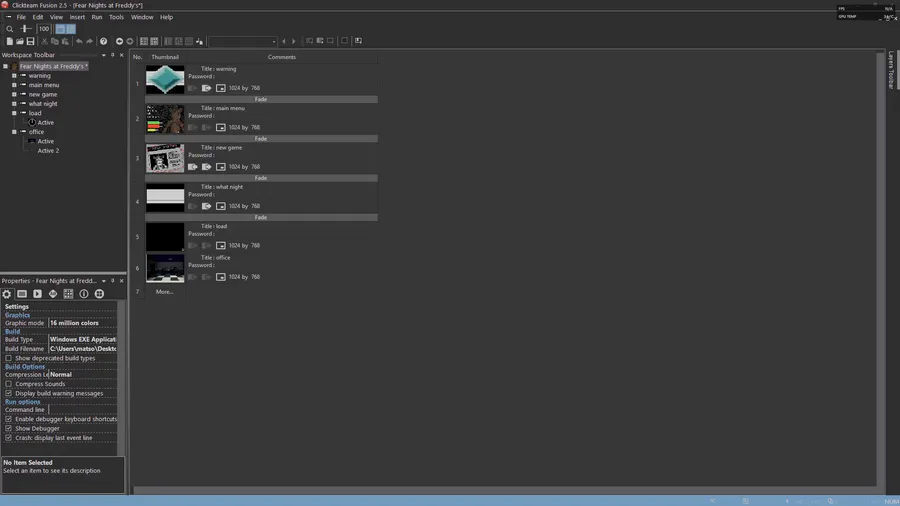Image resolution: width=900 pixels, height=506 pixels.
Task: Open the Insert menu
Action: coord(77,17)
